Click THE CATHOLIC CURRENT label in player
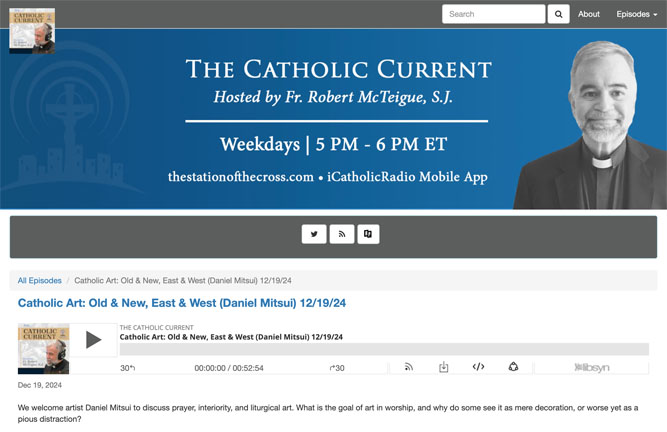The image size is (667, 432). [157, 327]
